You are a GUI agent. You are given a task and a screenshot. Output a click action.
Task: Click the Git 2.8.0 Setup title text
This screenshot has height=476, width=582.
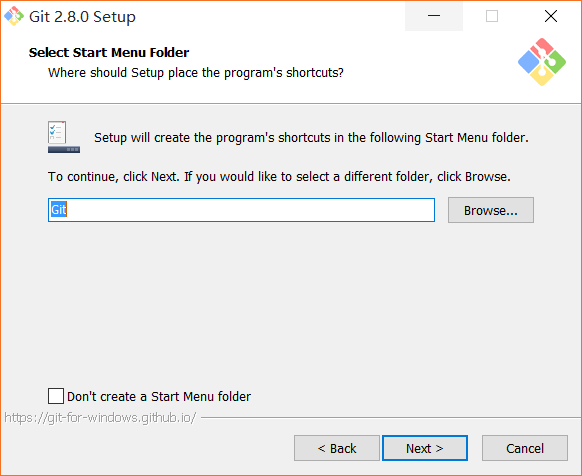(x=82, y=17)
